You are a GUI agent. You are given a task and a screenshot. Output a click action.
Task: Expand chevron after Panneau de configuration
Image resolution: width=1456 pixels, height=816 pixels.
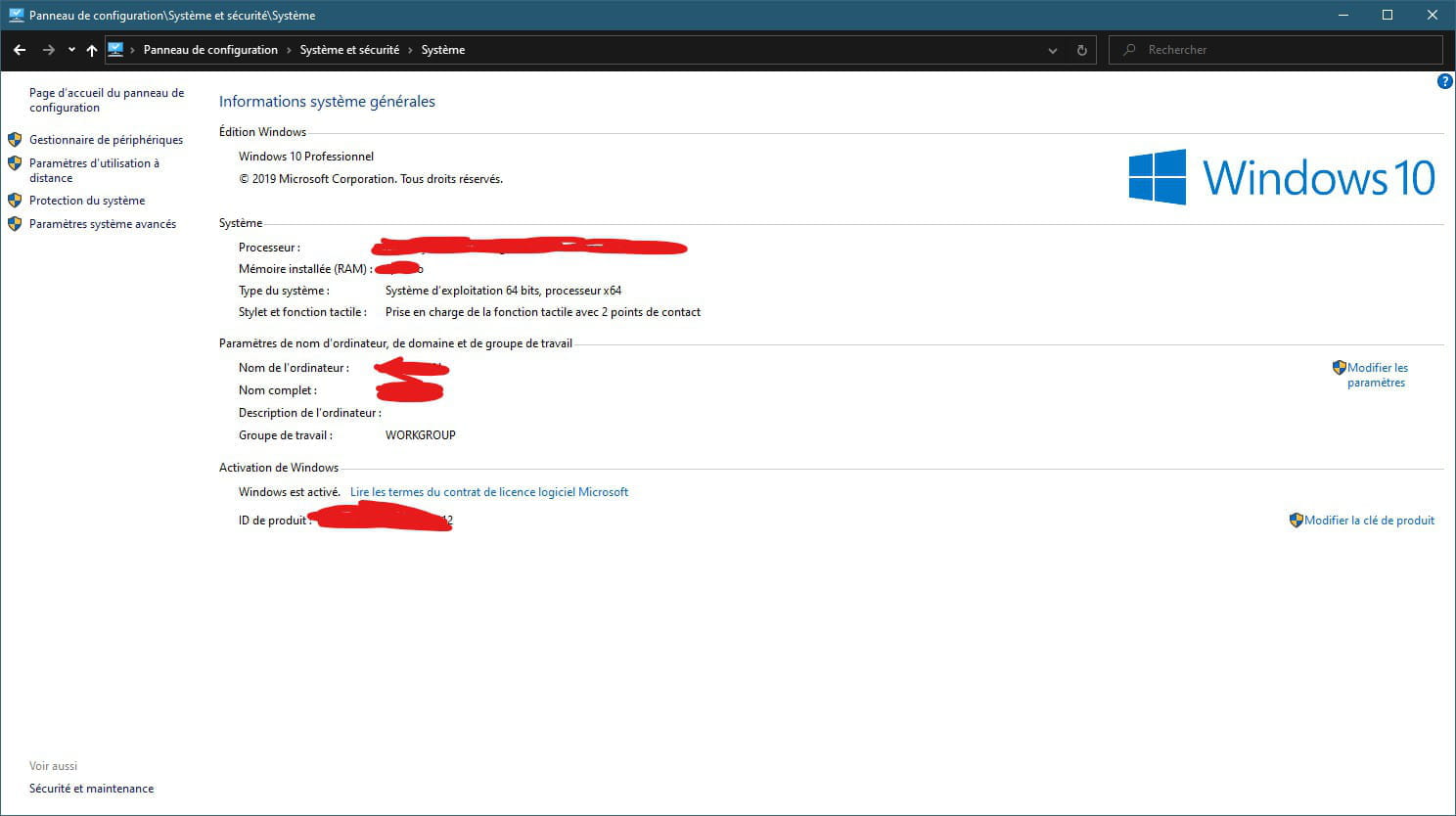289,50
